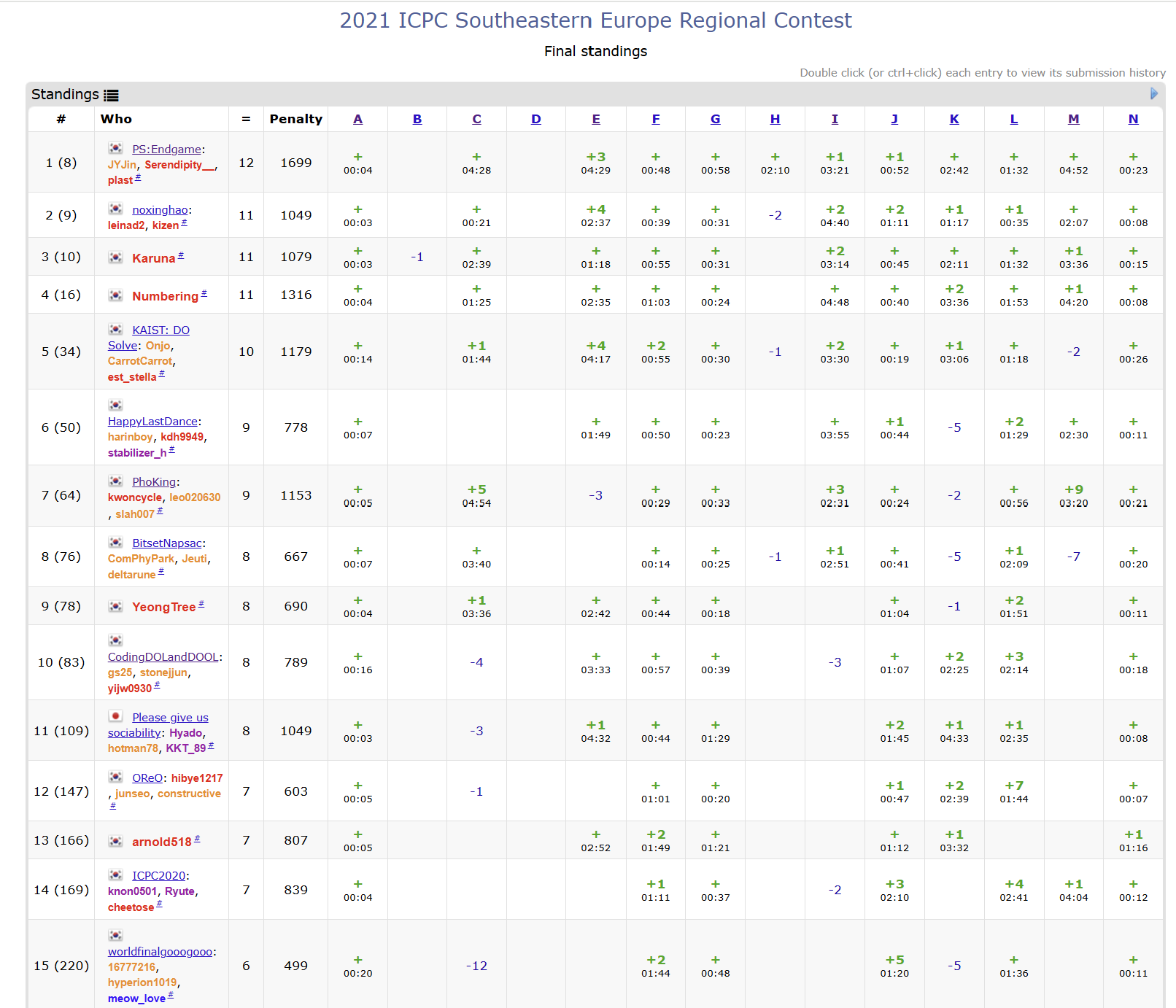Open problem I column header
This screenshot has height=1008, width=1176.
pyautogui.click(x=835, y=119)
